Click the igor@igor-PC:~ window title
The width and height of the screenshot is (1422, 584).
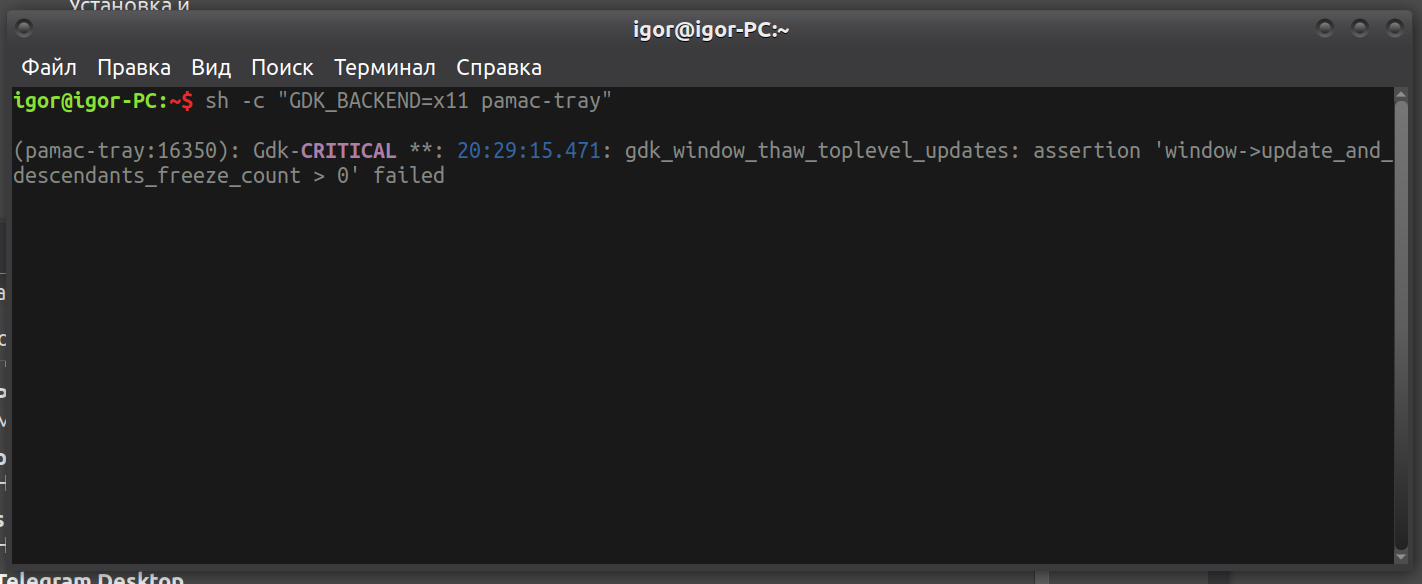click(711, 29)
